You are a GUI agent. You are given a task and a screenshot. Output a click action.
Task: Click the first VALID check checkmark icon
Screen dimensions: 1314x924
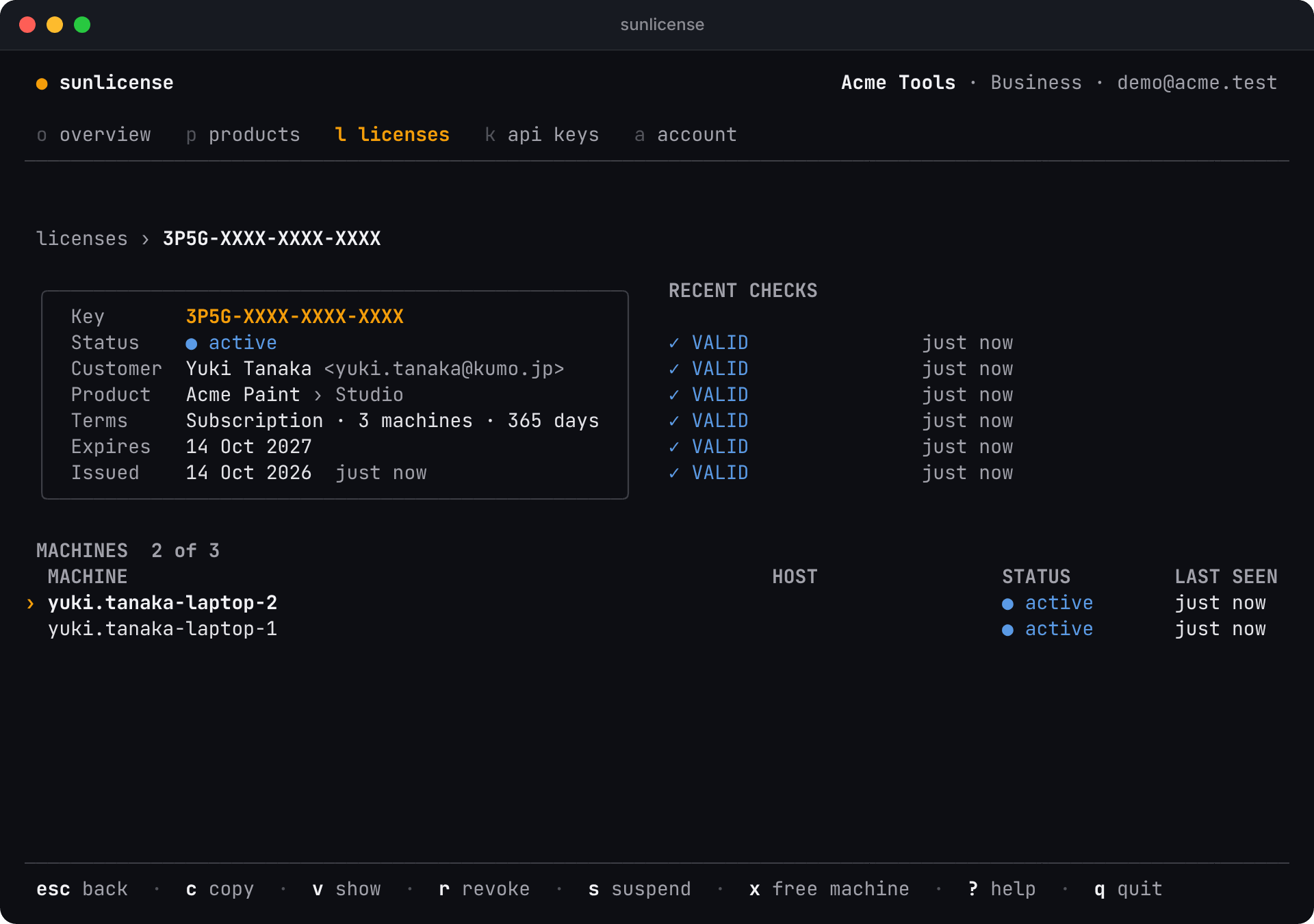click(x=674, y=343)
